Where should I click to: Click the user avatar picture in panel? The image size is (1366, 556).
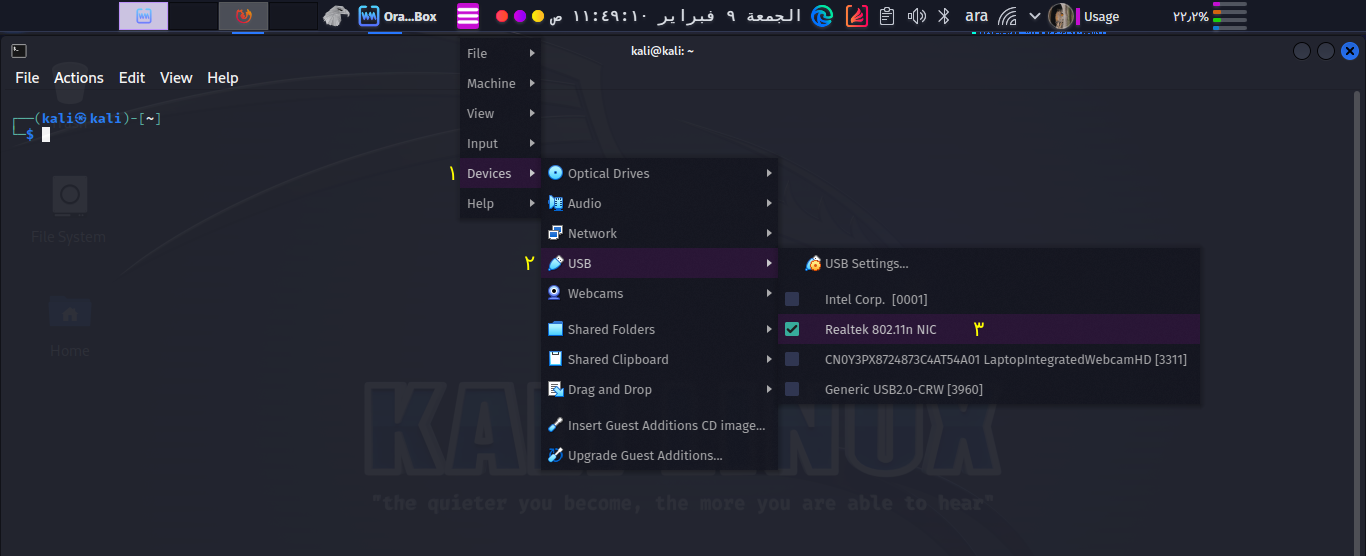[1061, 16]
